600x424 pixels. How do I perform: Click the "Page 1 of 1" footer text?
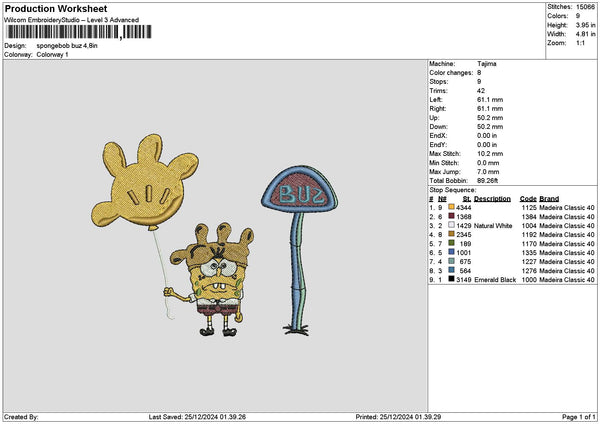tap(579, 417)
